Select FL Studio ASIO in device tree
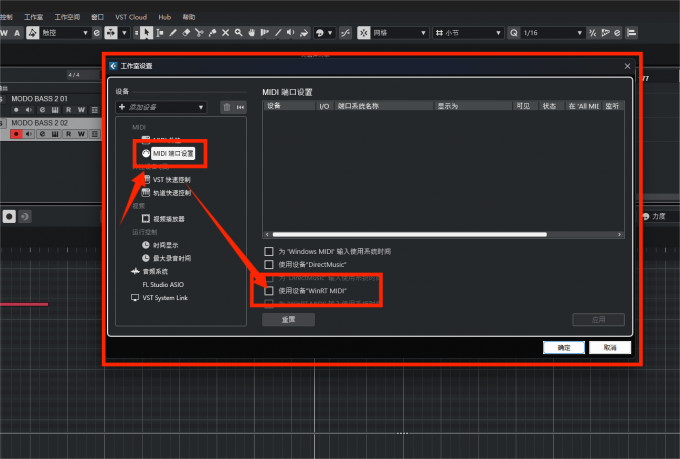This screenshot has width=680, height=459. pos(163,285)
